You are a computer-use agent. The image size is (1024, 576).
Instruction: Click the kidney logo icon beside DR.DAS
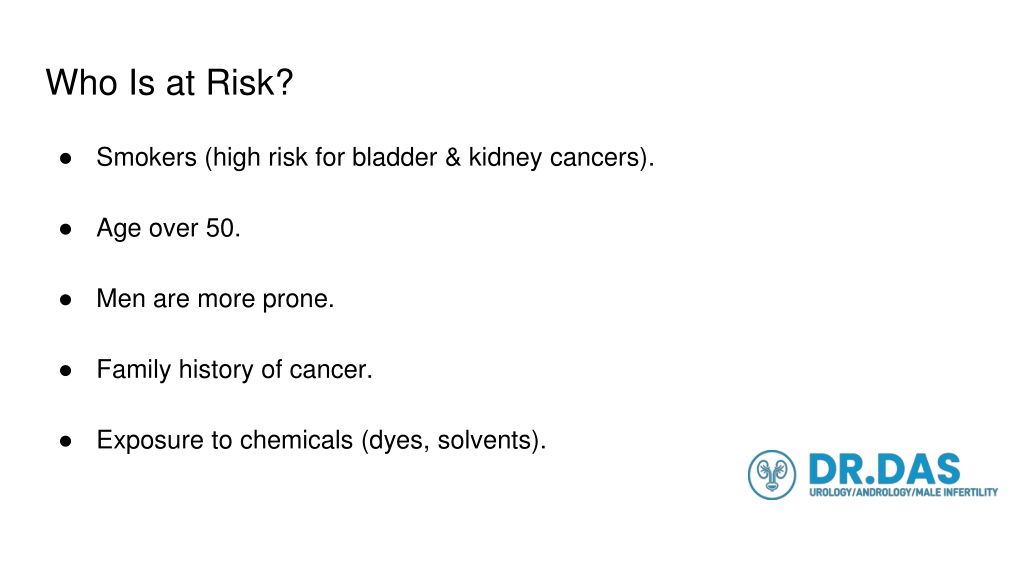[x=772, y=475]
